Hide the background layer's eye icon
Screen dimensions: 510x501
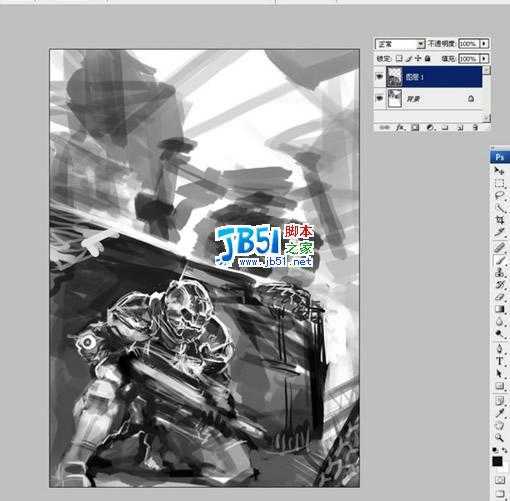380,98
